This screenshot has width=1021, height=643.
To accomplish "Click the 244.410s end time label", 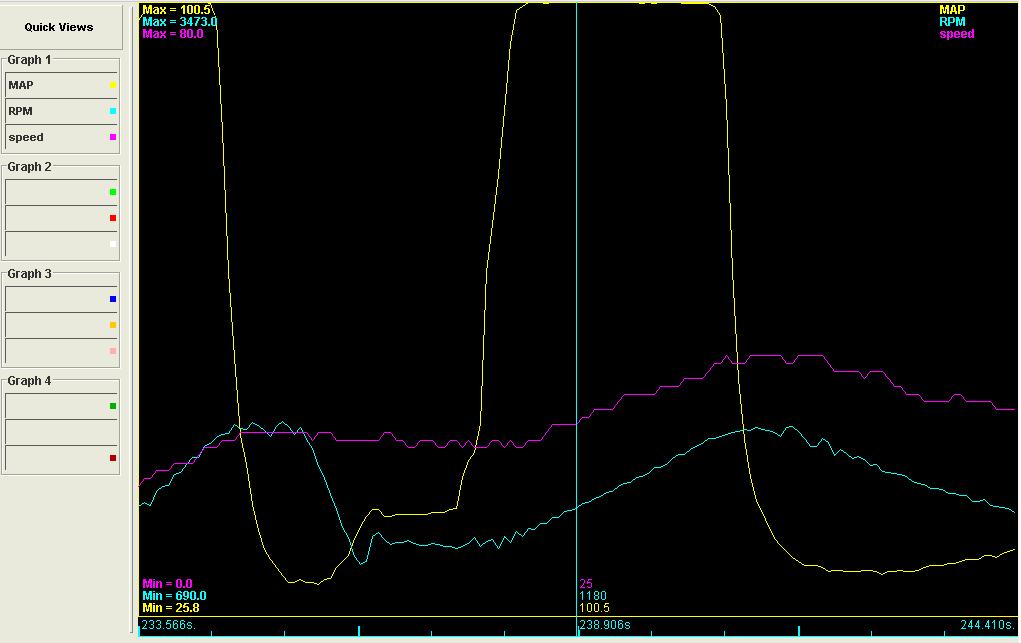I will coord(988,625).
